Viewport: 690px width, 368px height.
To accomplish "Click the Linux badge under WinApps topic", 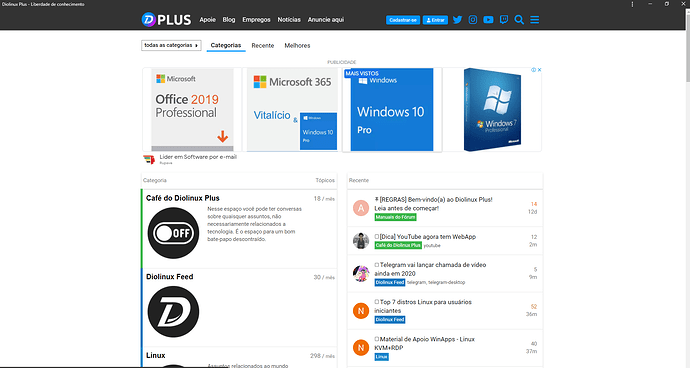I will pos(382,357).
